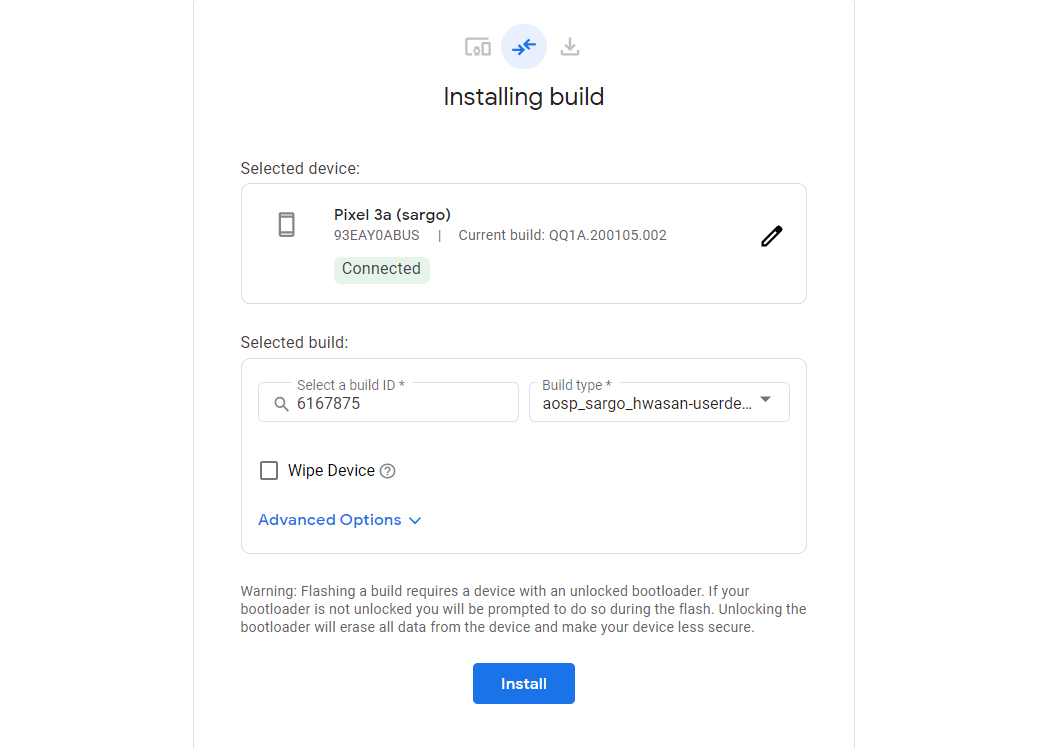Focus the build ID field showing 6167875
The width and height of the screenshot is (1044, 748).
400,404
